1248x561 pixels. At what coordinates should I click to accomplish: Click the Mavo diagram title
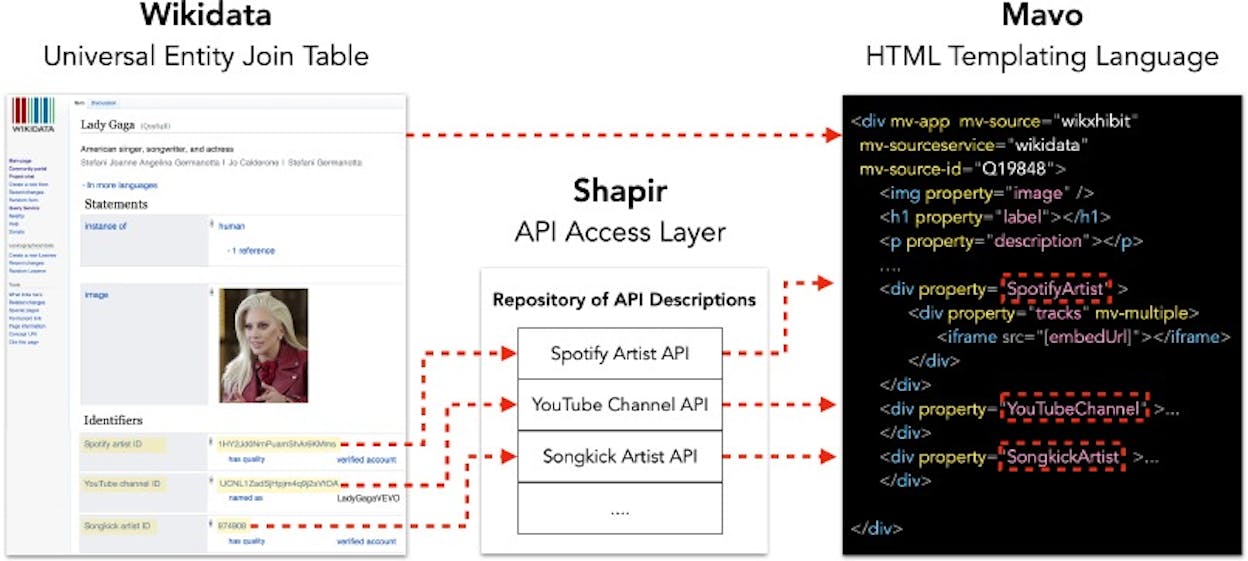[1041, 15]
